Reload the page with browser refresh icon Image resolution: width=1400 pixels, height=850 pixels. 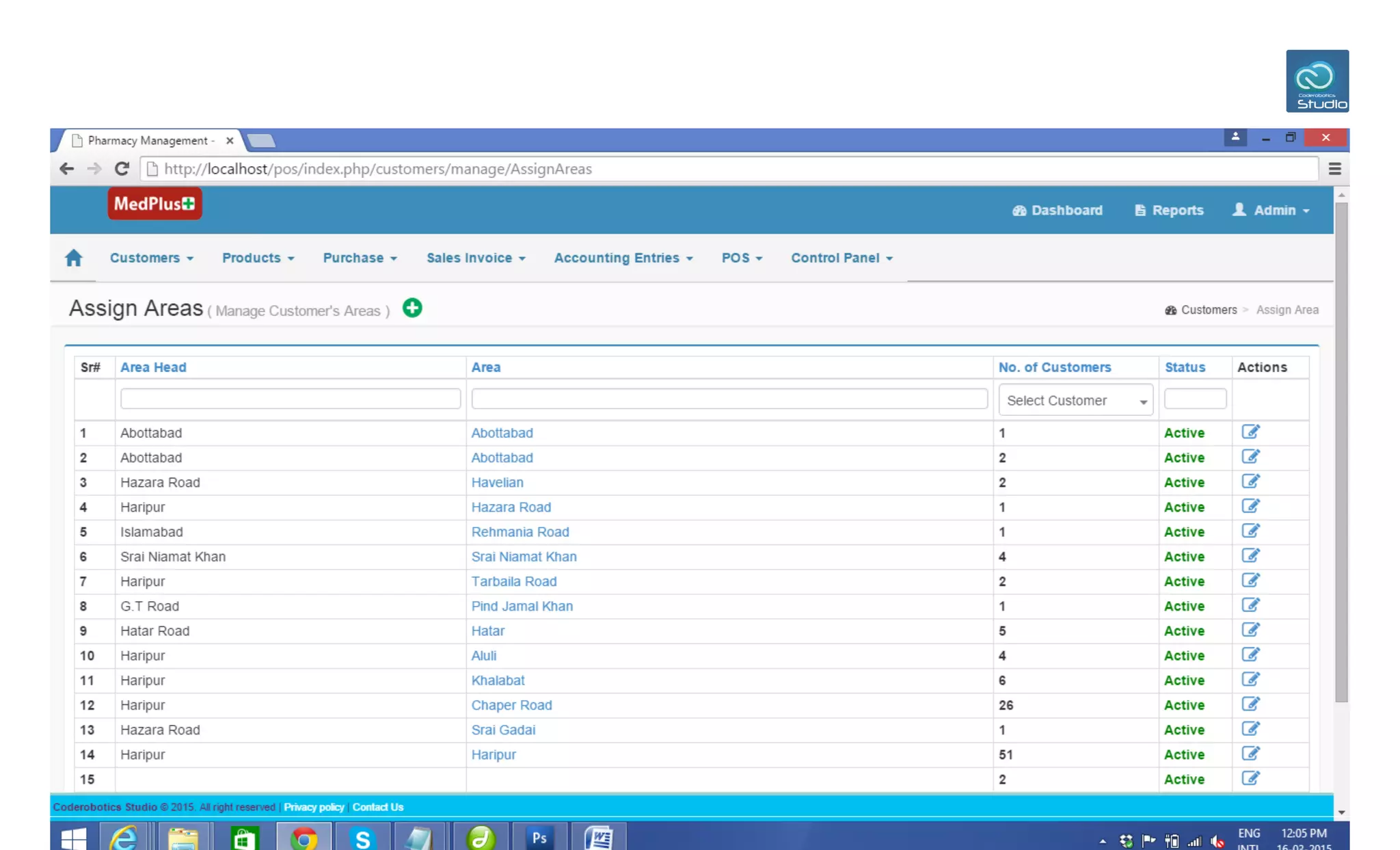122,169
